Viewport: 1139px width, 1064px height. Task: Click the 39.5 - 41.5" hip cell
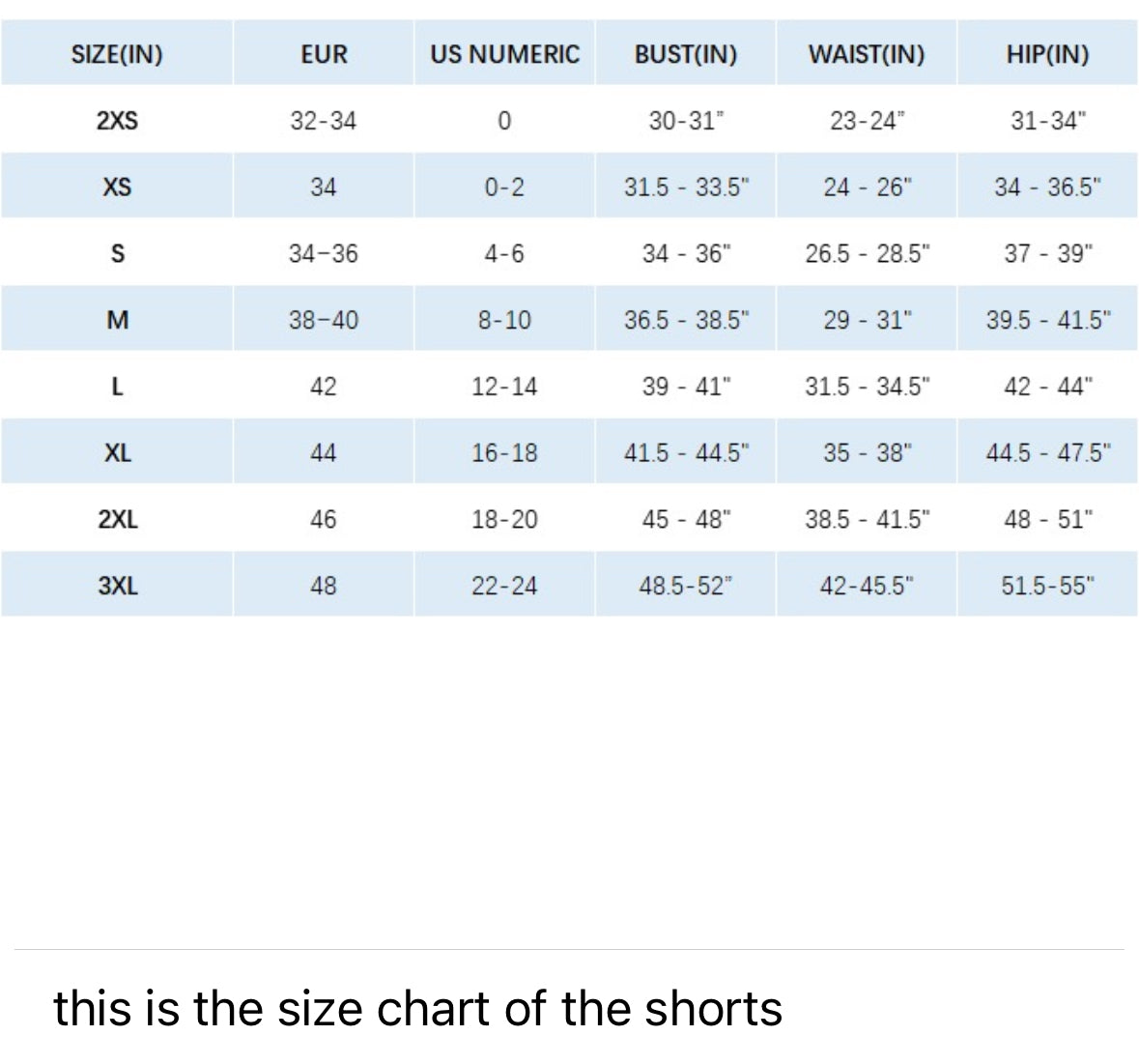pos(1048,320)
